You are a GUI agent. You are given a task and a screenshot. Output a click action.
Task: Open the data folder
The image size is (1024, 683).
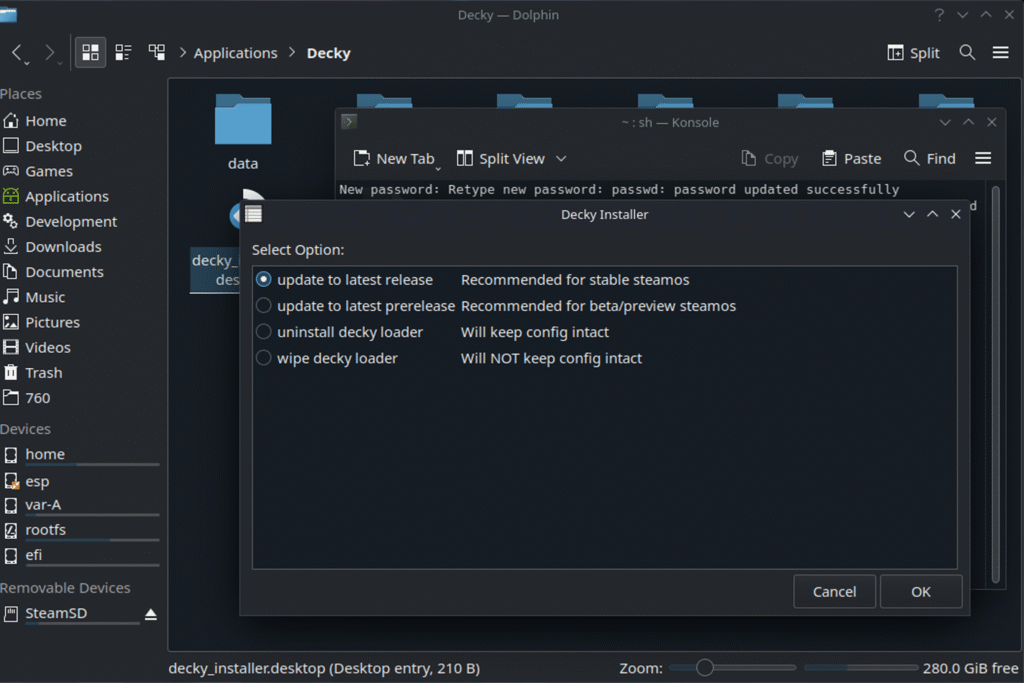click(243, 130)
